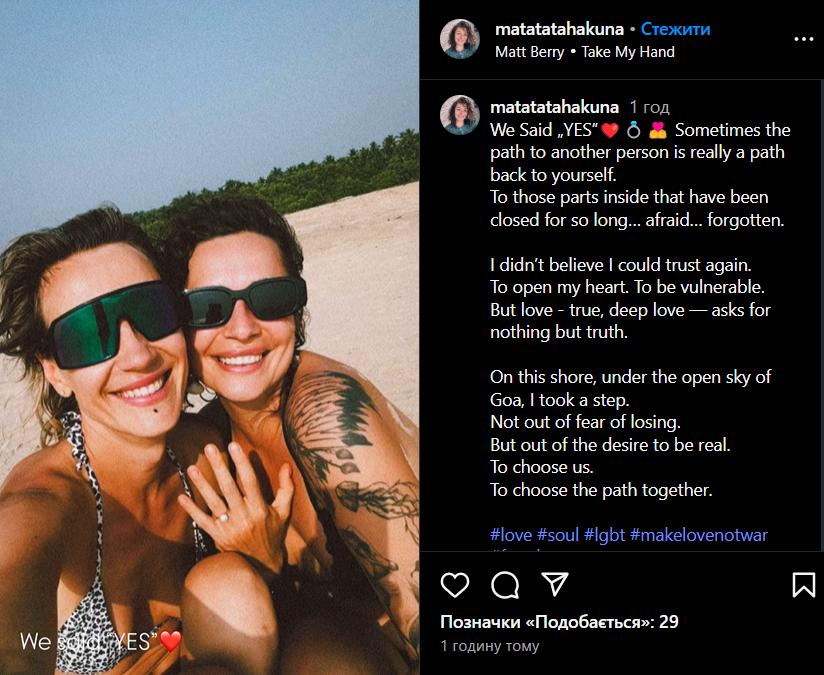Click the beach selfie photo
The width and height of the screenshot is (824, 675).
coord(209,338)
